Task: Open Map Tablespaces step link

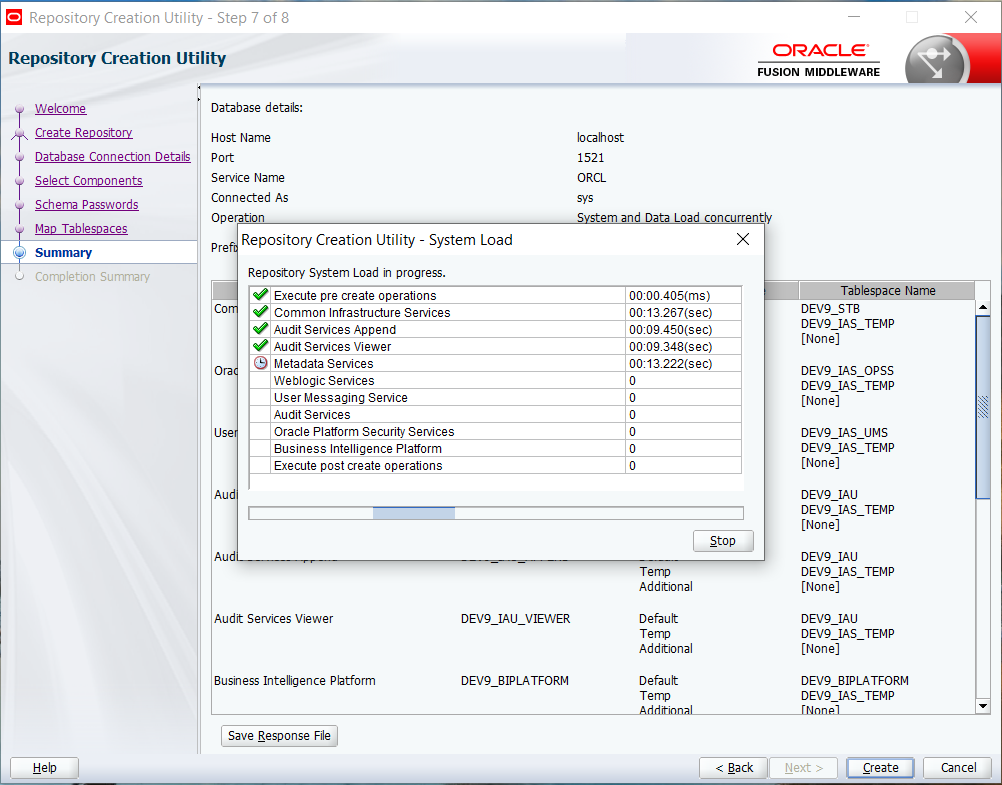Action: tap(81, 228)
